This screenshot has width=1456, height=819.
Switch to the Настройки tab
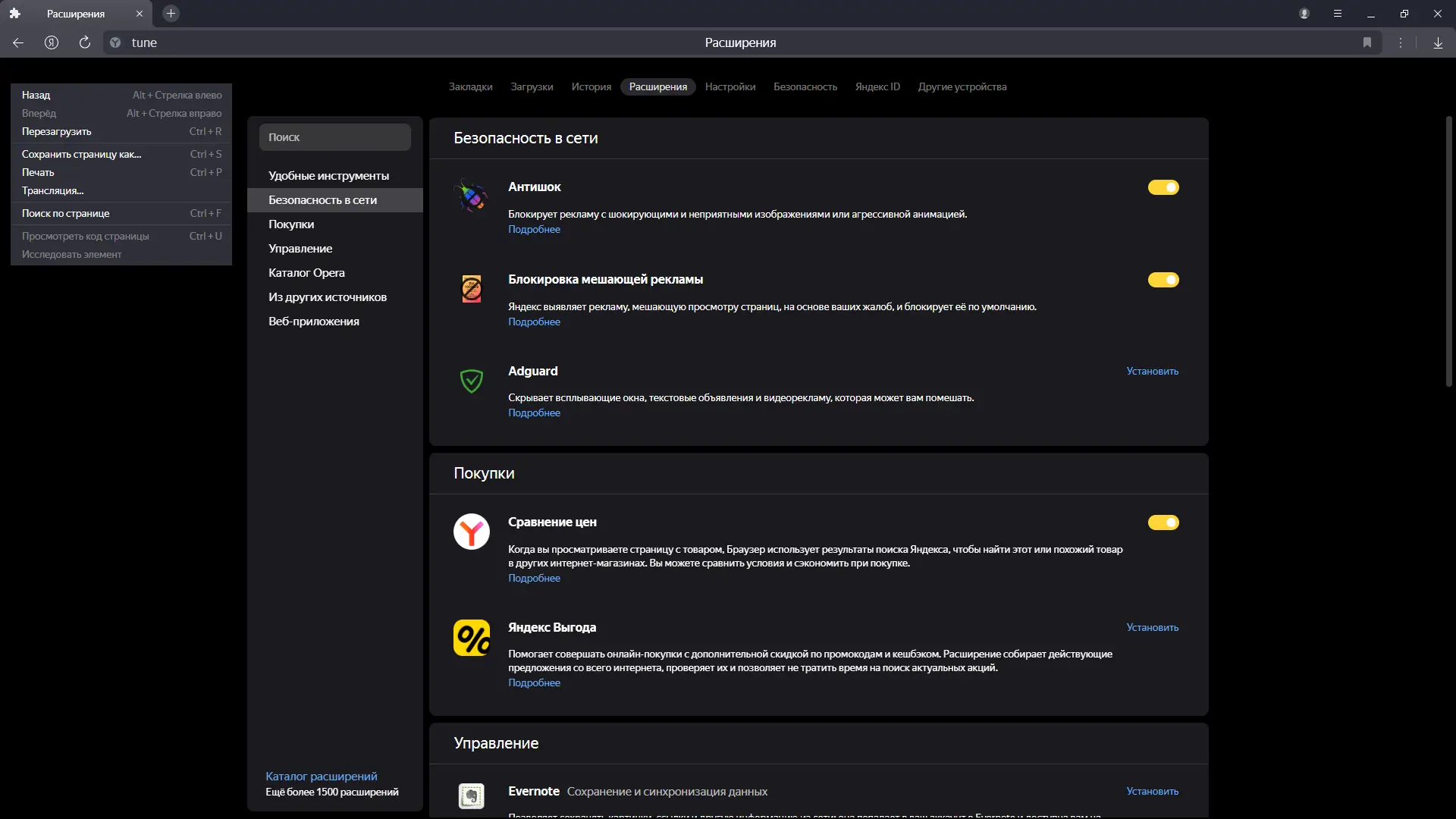[x=730, y=86]
